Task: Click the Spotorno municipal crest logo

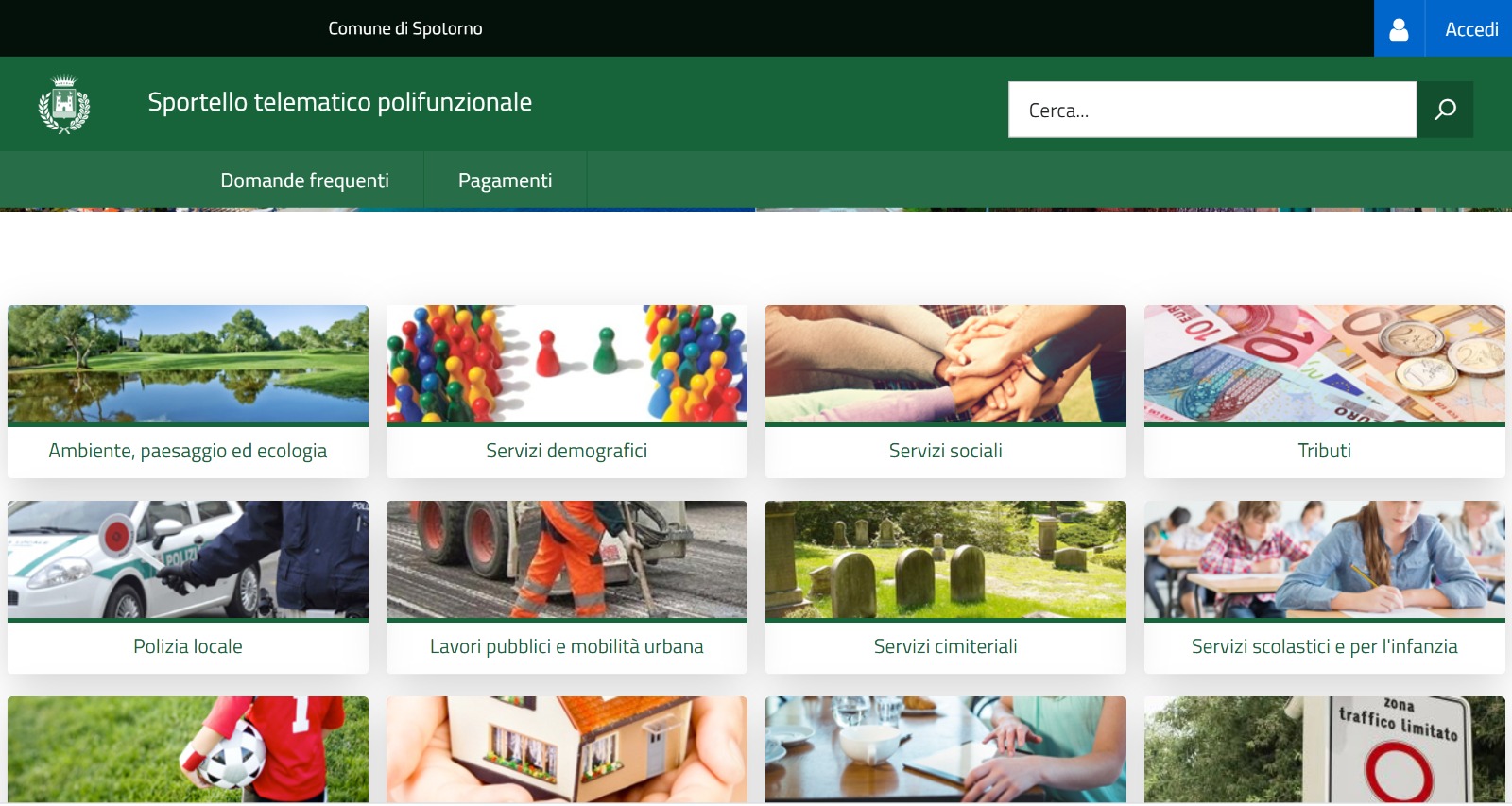Action: click(64, 104)
